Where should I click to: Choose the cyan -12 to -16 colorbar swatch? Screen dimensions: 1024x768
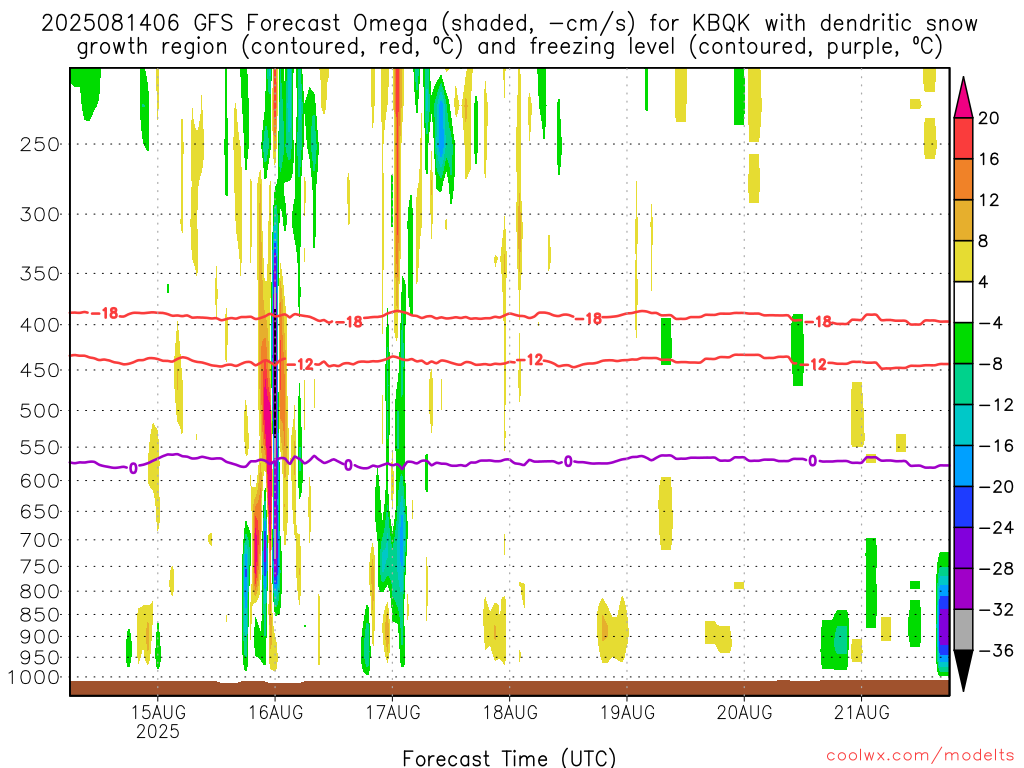click(x=963, y=425)
